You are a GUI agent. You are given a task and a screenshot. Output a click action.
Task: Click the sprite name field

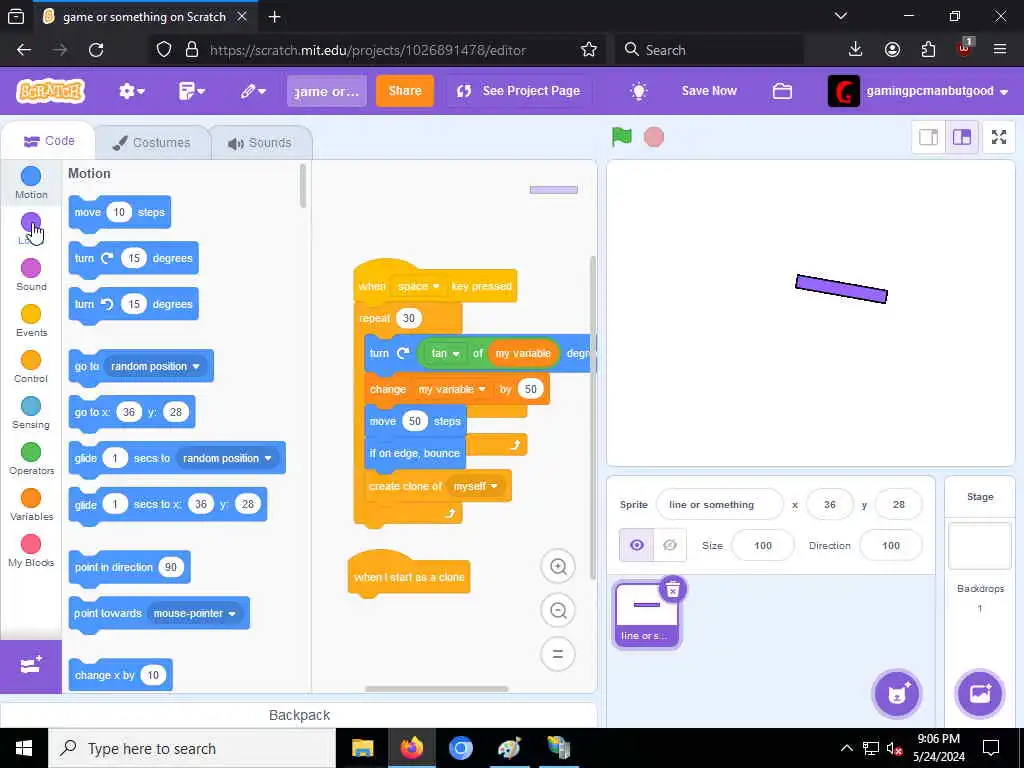719,504
